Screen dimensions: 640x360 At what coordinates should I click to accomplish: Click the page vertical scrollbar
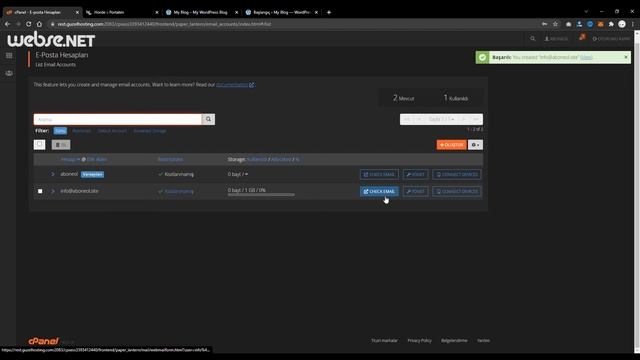tap(637, 192)
